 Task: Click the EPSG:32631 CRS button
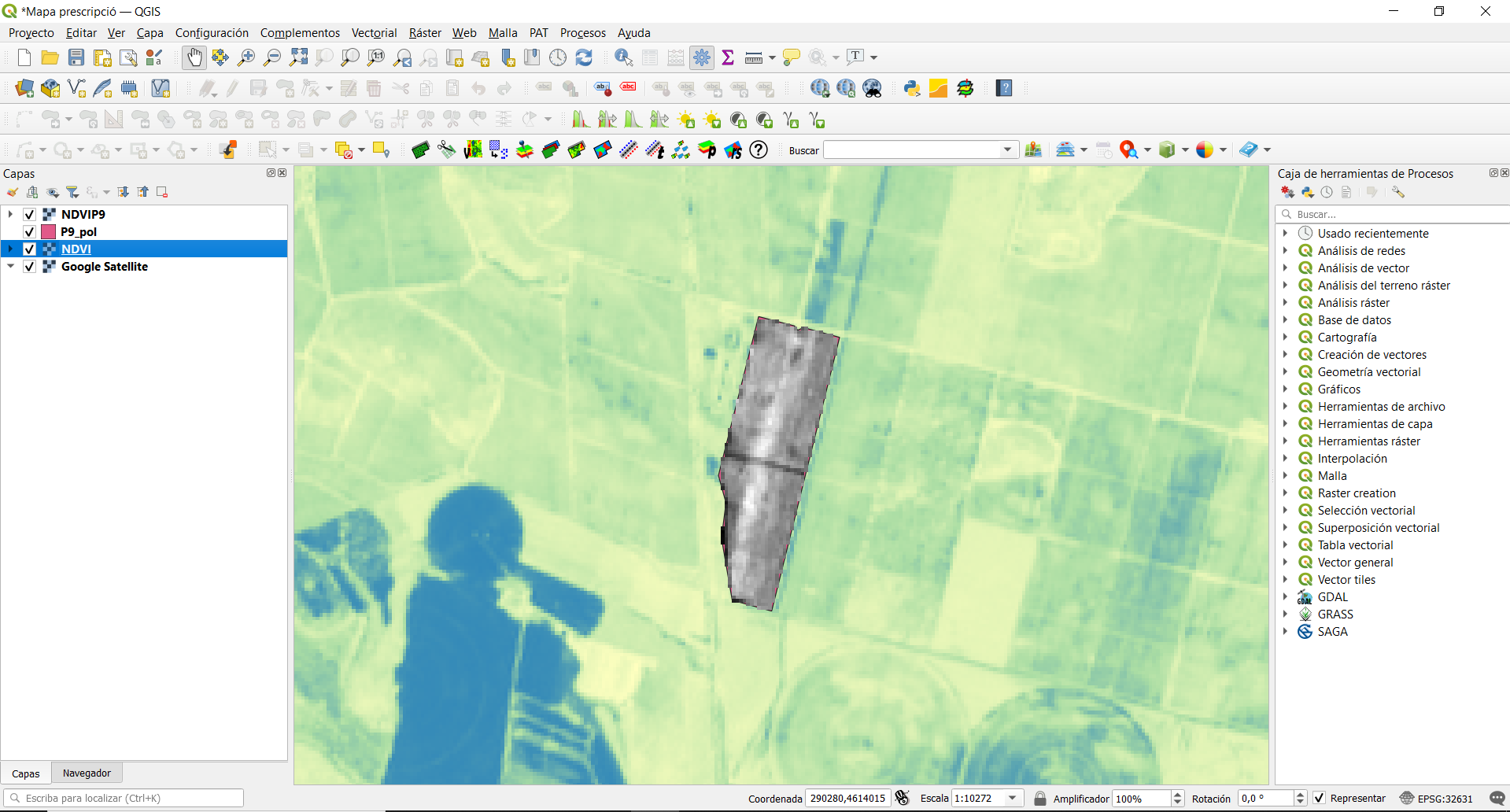1436,799
